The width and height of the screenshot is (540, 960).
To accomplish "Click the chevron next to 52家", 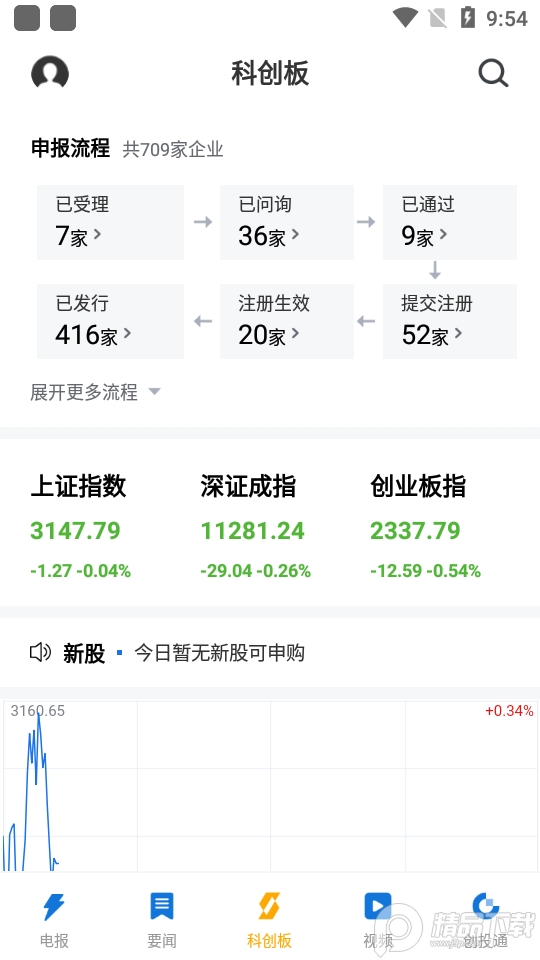I will tap(458, 334).
